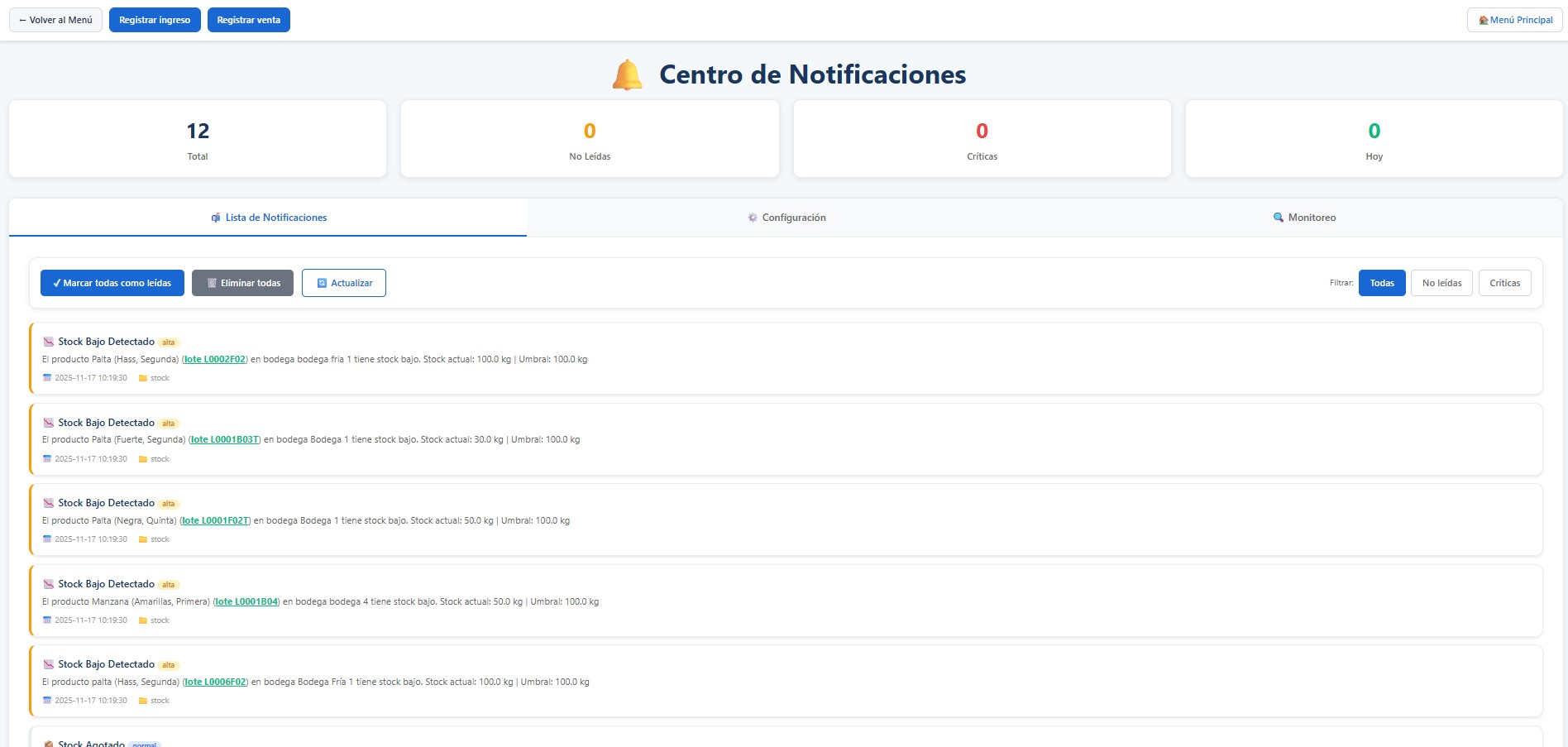
Task: Click the house icon in Menú Principal button
Action: coord(1484,19)
